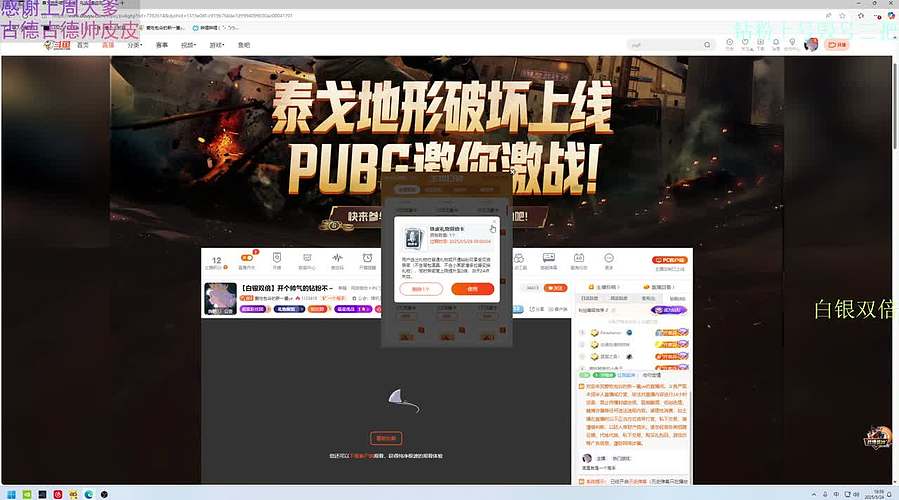The image size is (899, 500).
Task: Click the Douyu logo in top navigation
Action: 57,45
